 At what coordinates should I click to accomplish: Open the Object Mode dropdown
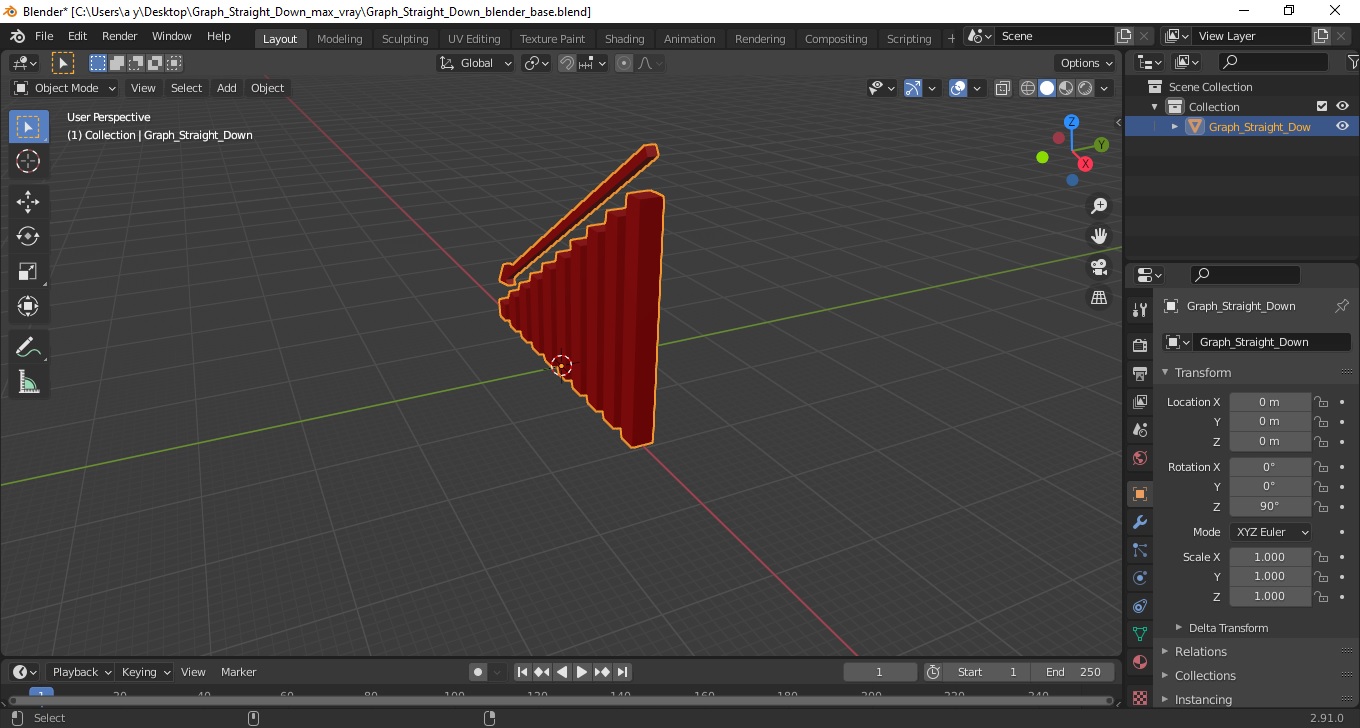[x=65, y=88]
